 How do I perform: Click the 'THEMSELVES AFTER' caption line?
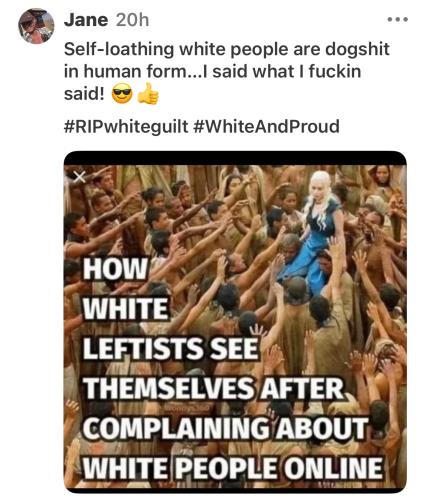(213, 388)
